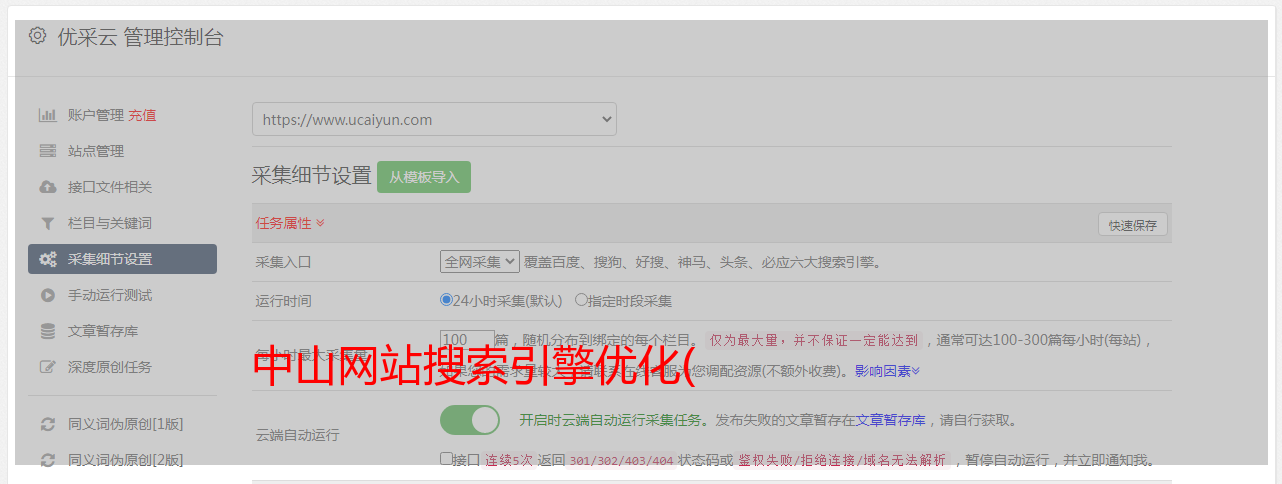Select the 指定时段采集 radio button
Viewport: 1282px width, 484px height.
[x=581, y=299]
